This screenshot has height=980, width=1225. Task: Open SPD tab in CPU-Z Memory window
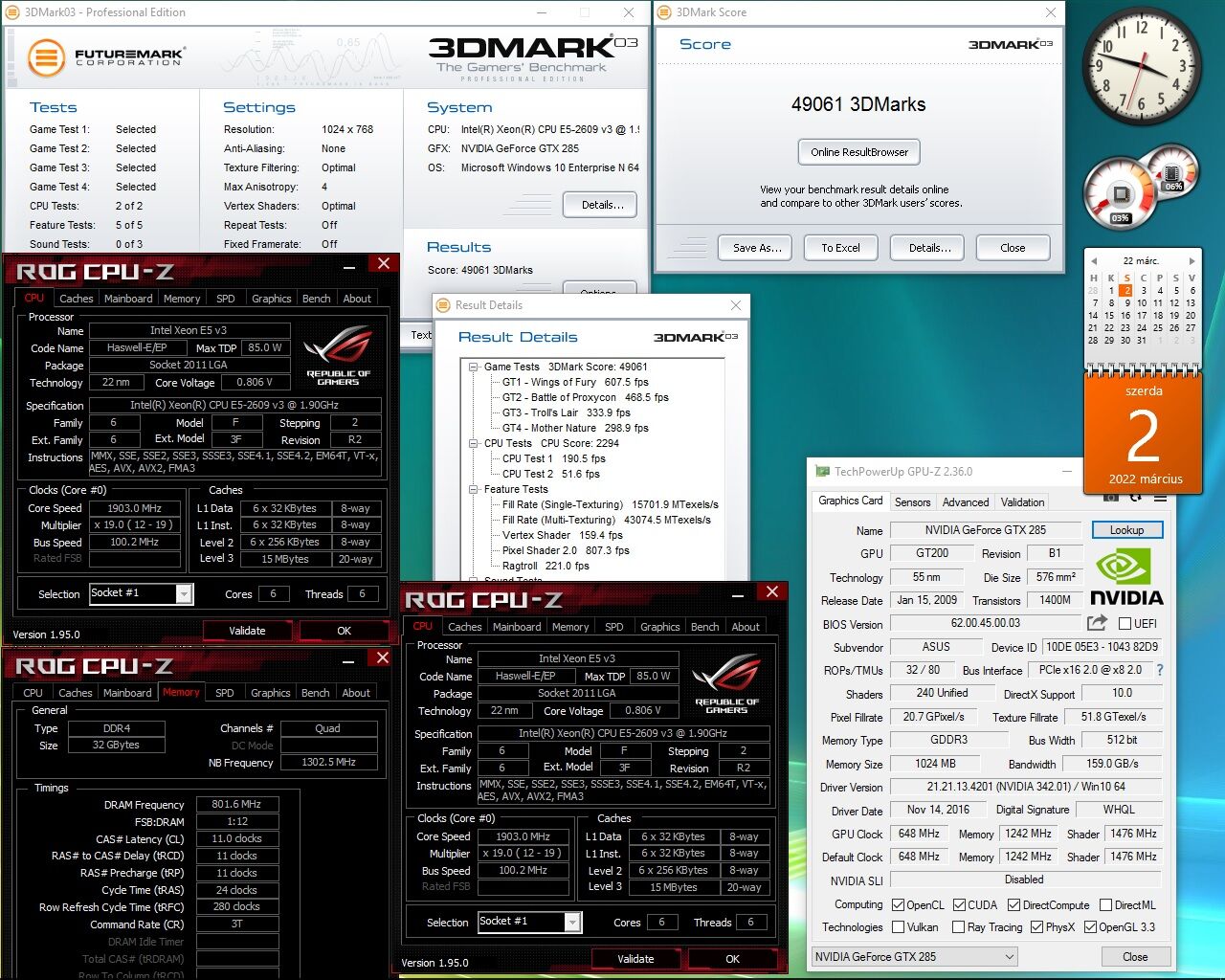225,693
